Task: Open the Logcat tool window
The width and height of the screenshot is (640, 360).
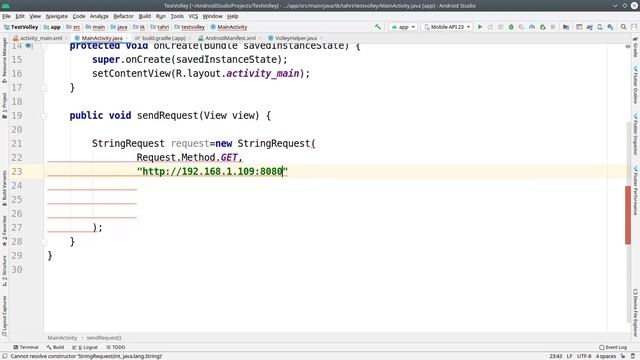Action: click(x=85, y=347)
